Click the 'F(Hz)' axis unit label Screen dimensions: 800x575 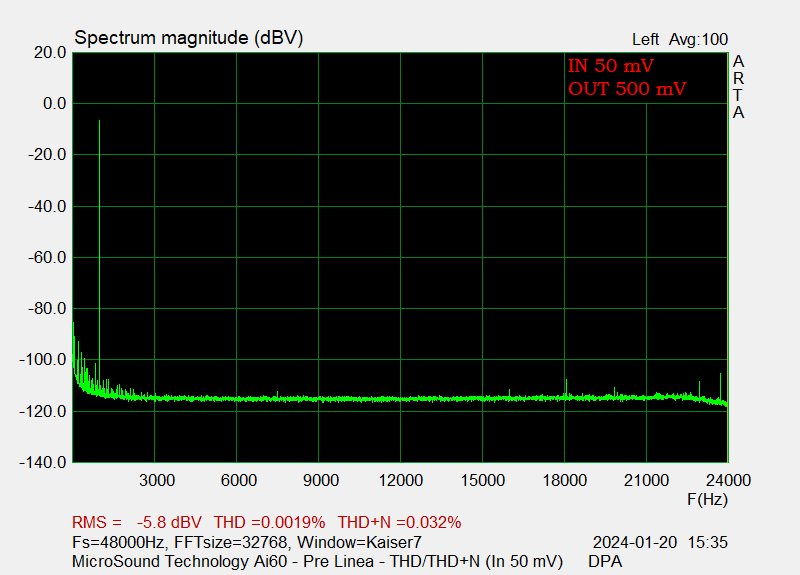click(x=707, y=499)
